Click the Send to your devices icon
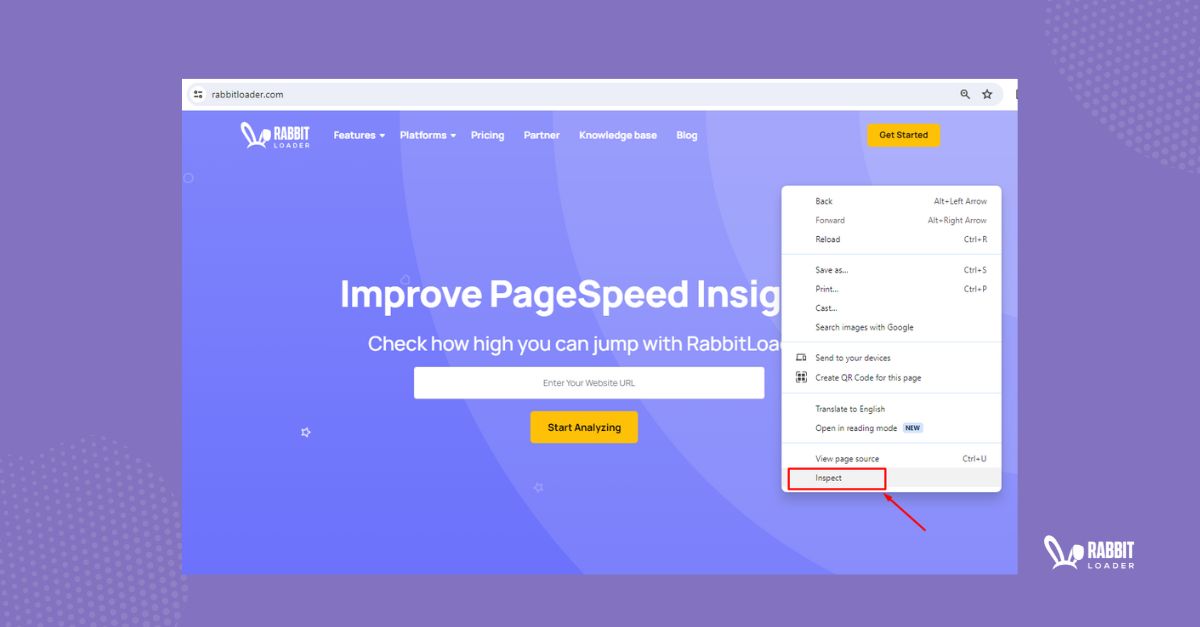The width and height of the screenshot is (1200, 627). pyautogui.click(x=799, y=357)
